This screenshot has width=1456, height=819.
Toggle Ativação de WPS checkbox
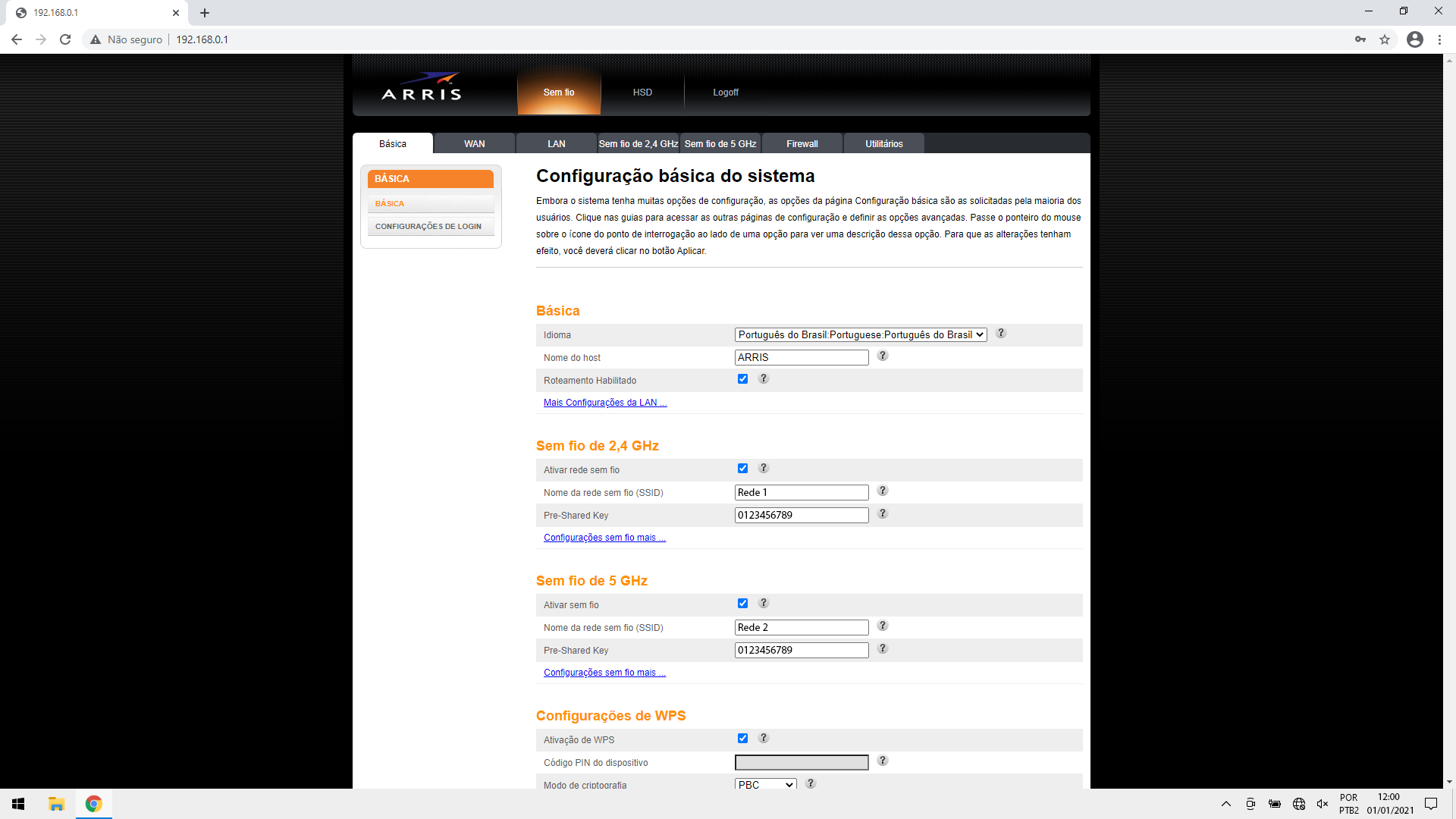pyautogui.click(x=742, y=739)
